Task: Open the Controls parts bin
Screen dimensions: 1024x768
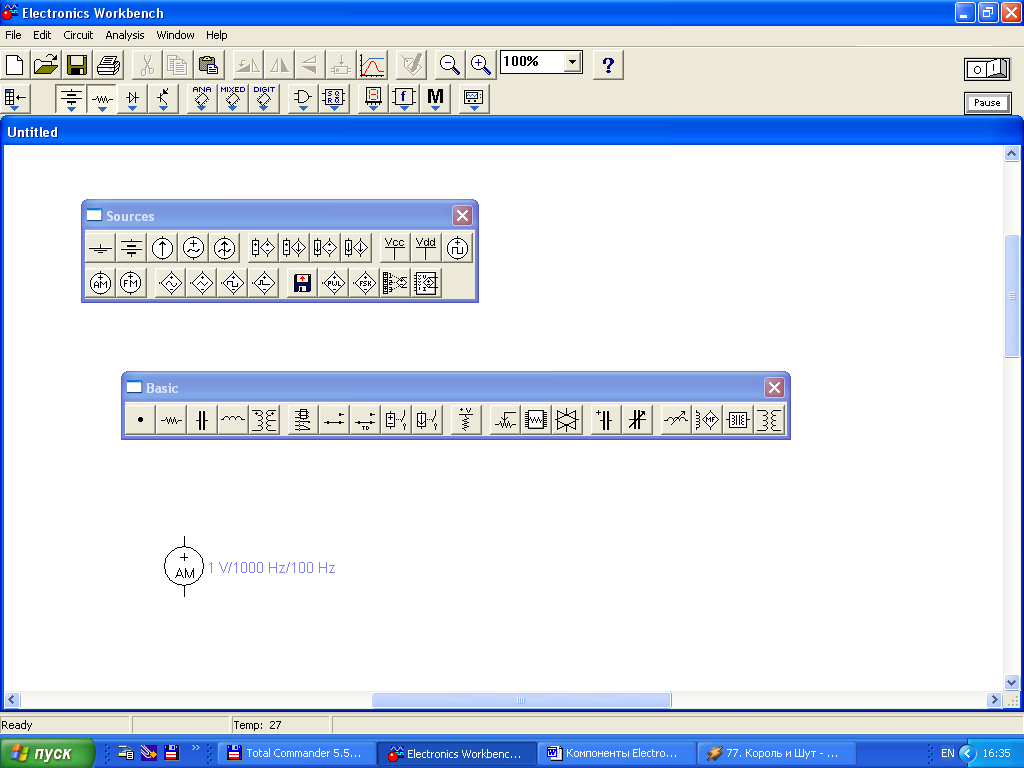Action: (404, 99)
